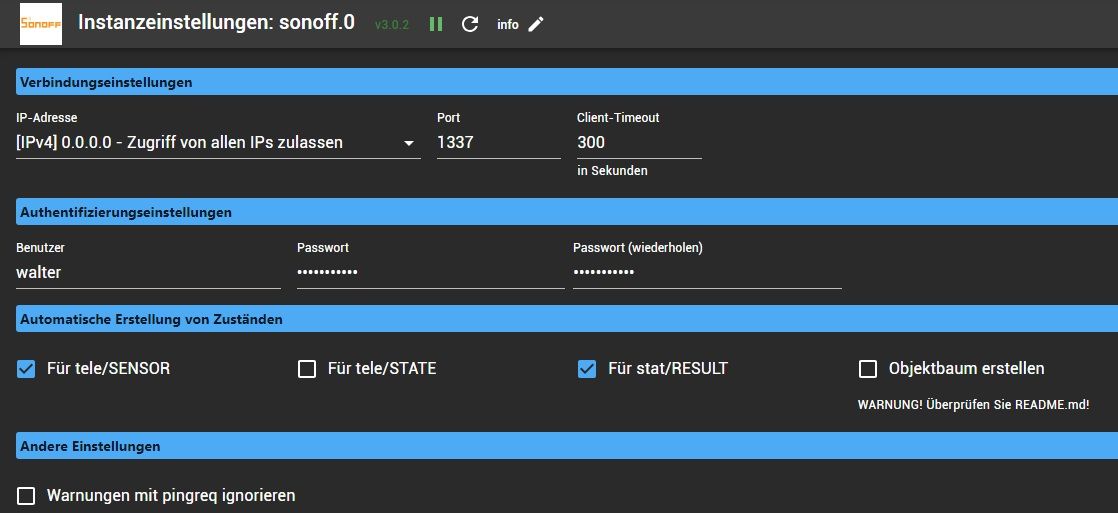The height and width of the screenshot is (513, 1118).
Task: Click the v3.0.2 version label
Action: point(392,25)
